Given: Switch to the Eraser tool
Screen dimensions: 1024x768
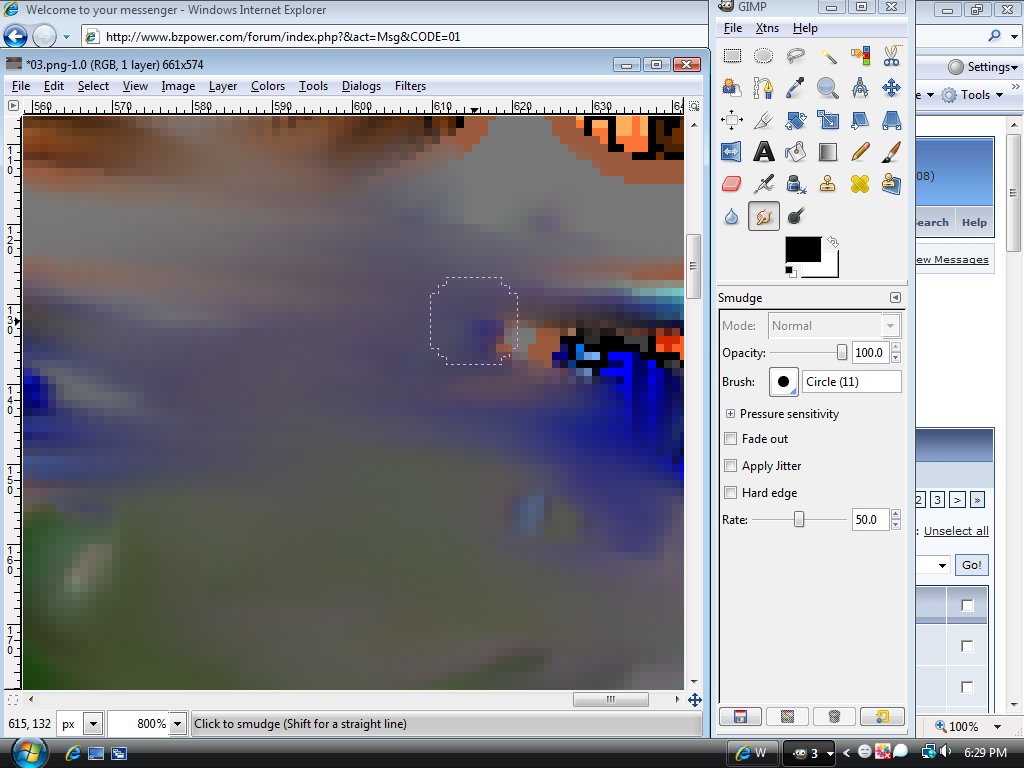Looking at the screenshot, I should tap(732, 184).
